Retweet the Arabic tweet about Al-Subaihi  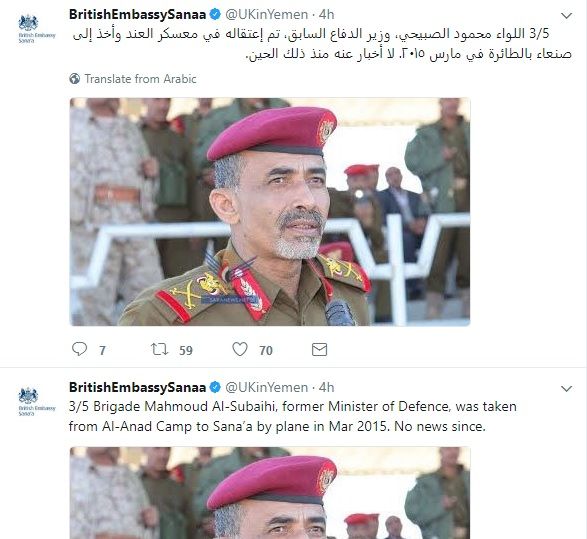[159, 349]
